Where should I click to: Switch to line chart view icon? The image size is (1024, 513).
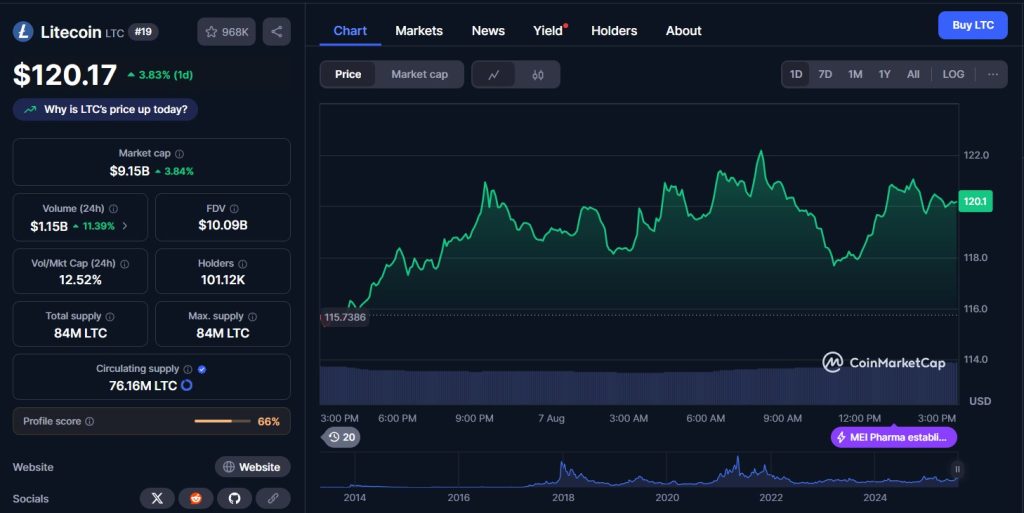click(494, 74)
